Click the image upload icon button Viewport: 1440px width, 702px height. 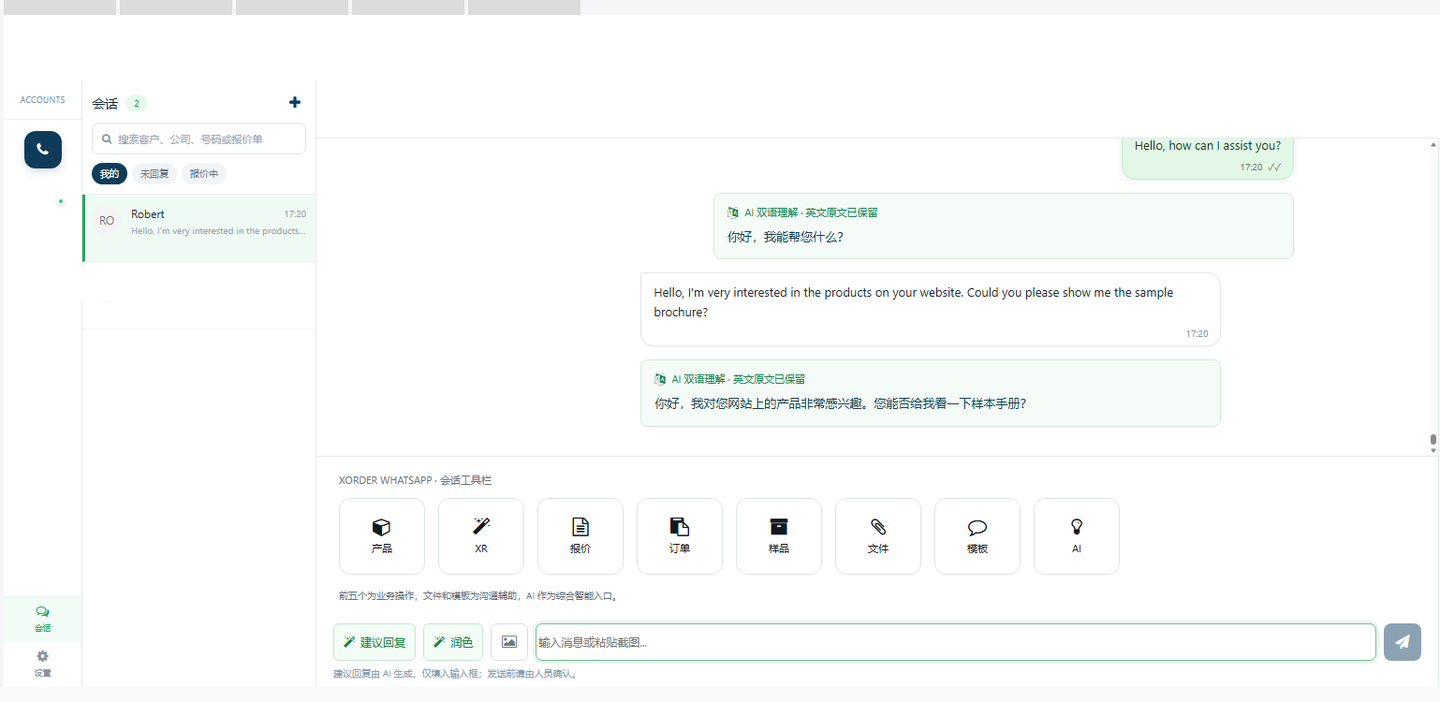click(x=509, y=642)
